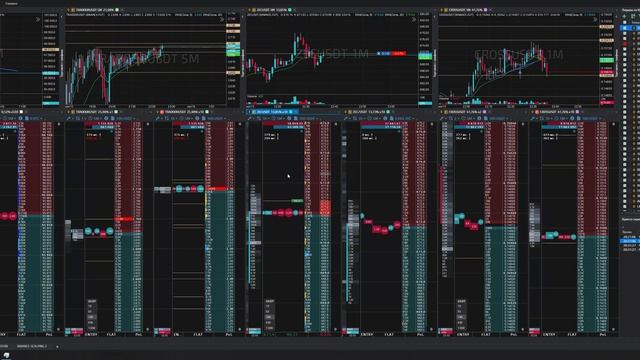Click the double-arrow icon on ZECUSDT 1M chart

click(x=414, y=19)
